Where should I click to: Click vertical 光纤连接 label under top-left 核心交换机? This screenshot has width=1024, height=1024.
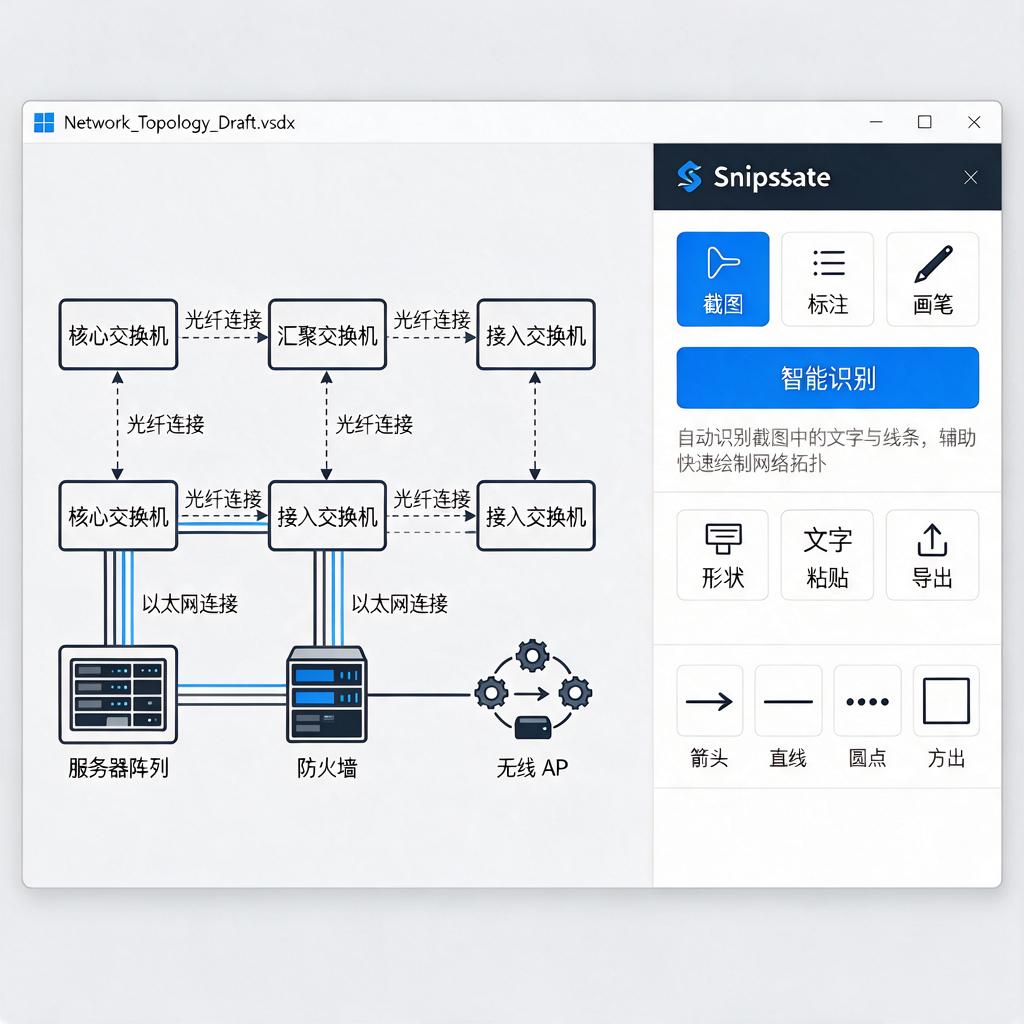pos(165,424)
